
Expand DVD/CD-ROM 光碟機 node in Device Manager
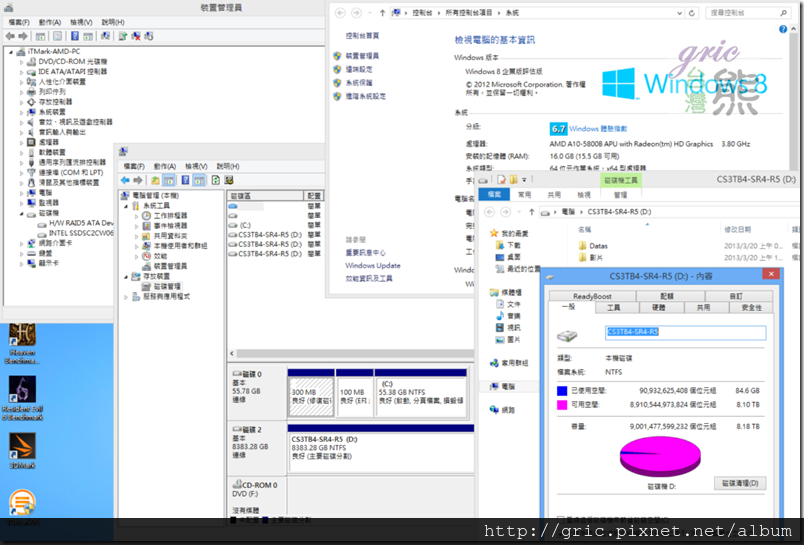pos(22,62)
